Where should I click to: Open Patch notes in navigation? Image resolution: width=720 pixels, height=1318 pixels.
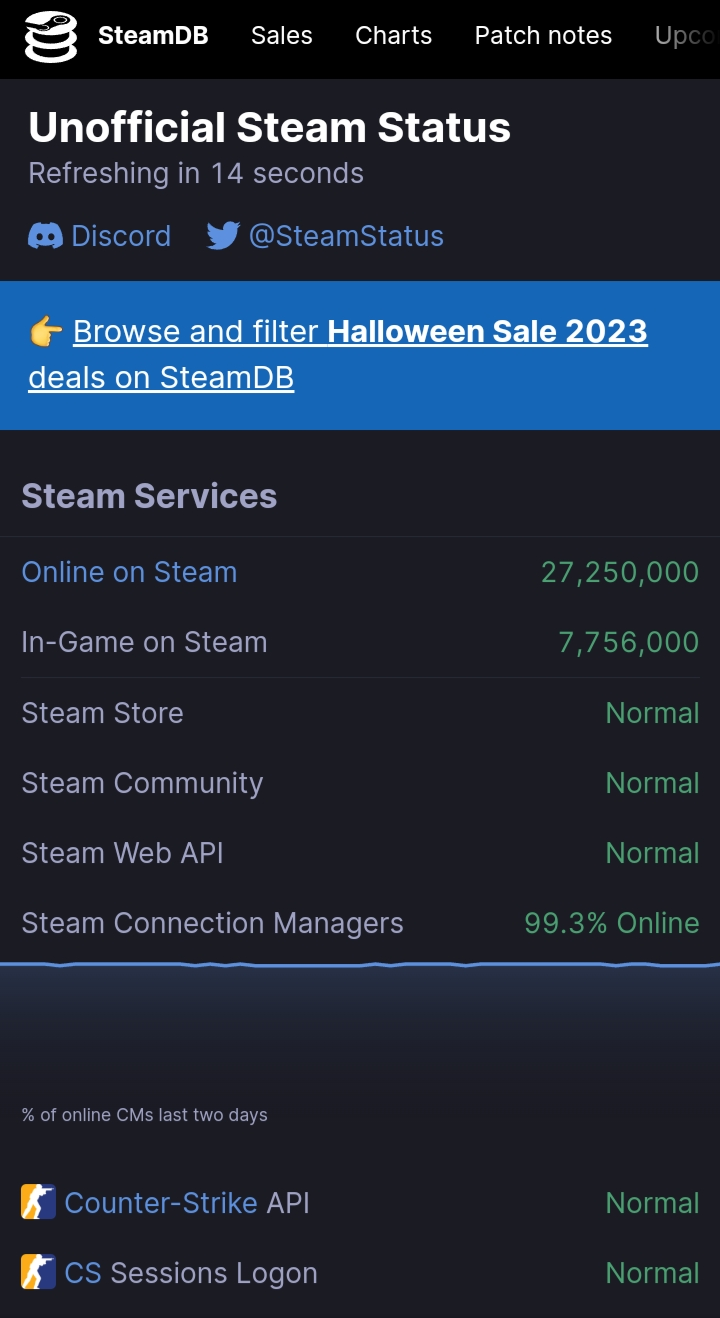click(543, 36)
